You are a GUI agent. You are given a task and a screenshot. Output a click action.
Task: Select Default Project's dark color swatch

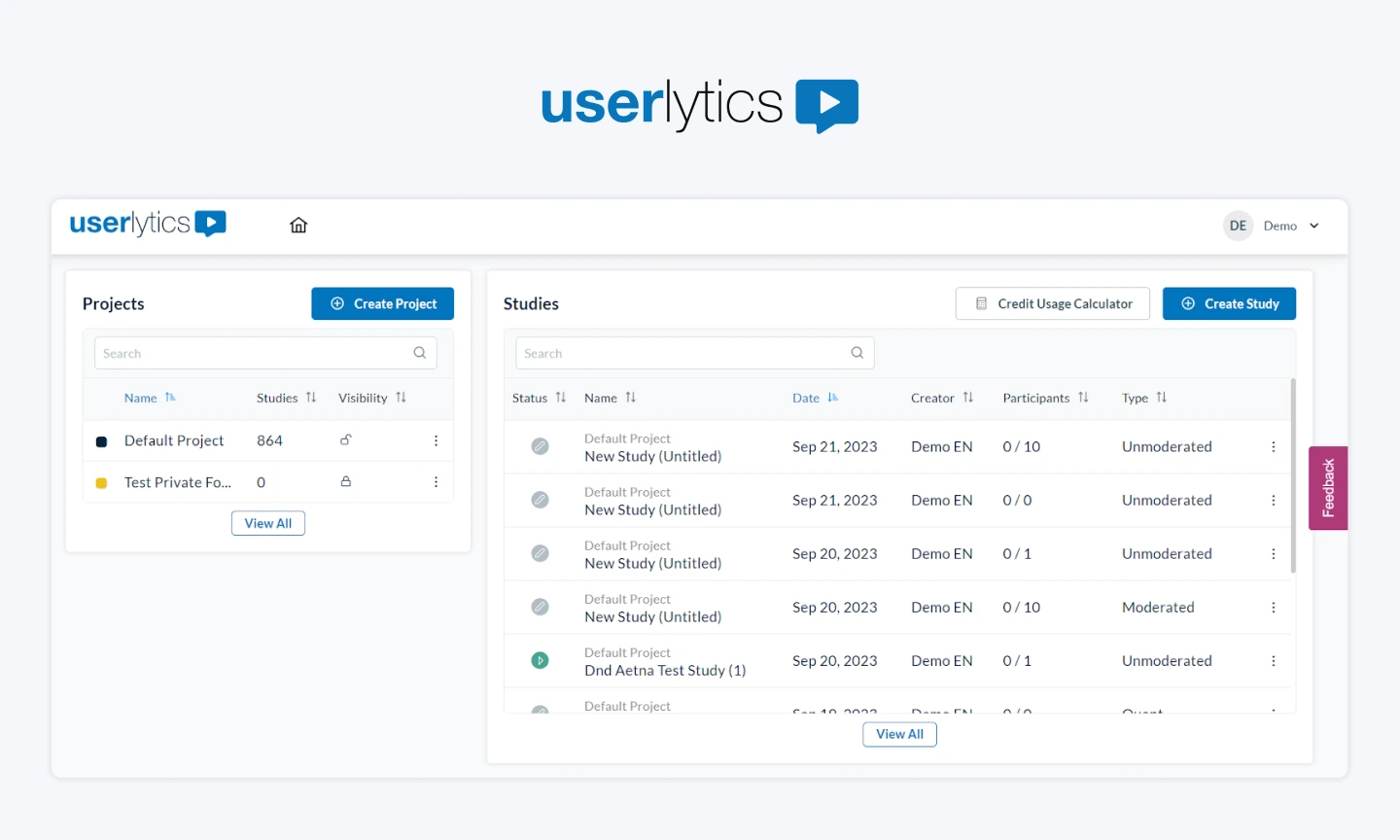101,441
